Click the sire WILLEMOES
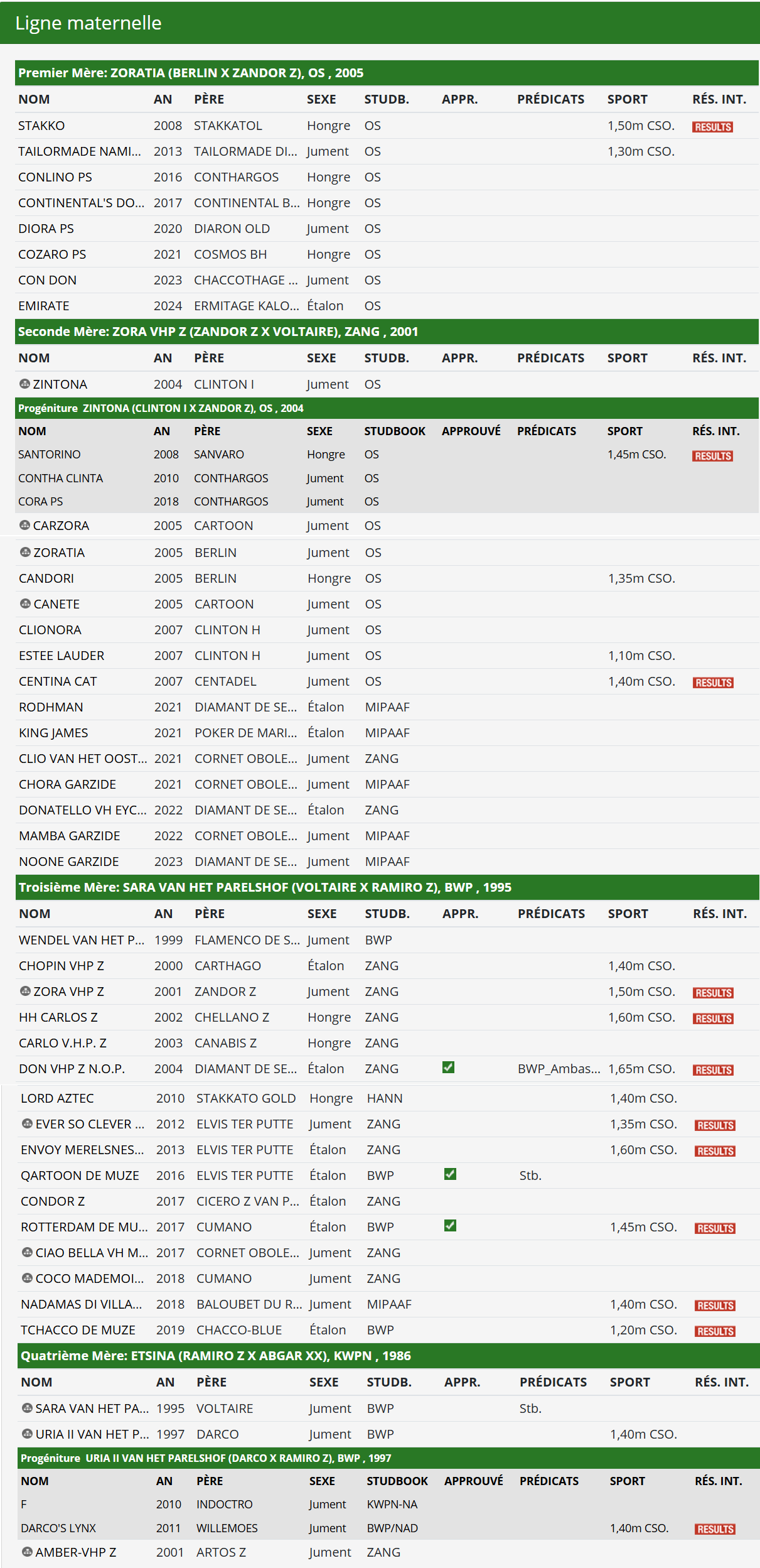The image size is (760, 1568). (x=227, y=1528)
